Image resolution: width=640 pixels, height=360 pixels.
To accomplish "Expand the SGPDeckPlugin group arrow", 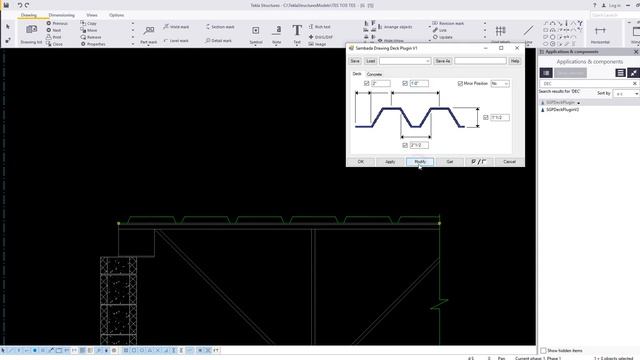I will coord(578,103).
